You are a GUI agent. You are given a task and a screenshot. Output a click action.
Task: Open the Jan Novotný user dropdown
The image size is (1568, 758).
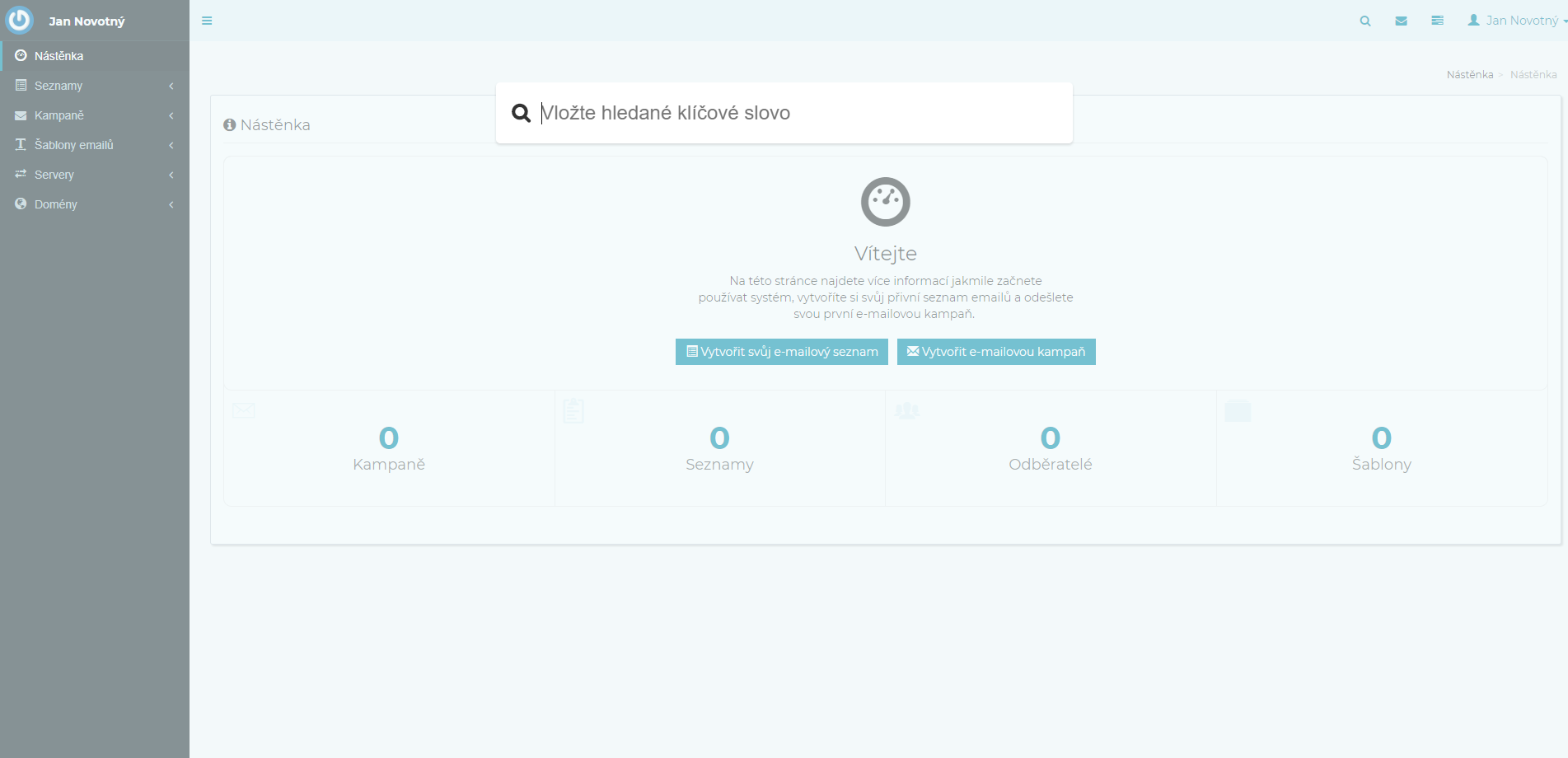click(1517, 21)
